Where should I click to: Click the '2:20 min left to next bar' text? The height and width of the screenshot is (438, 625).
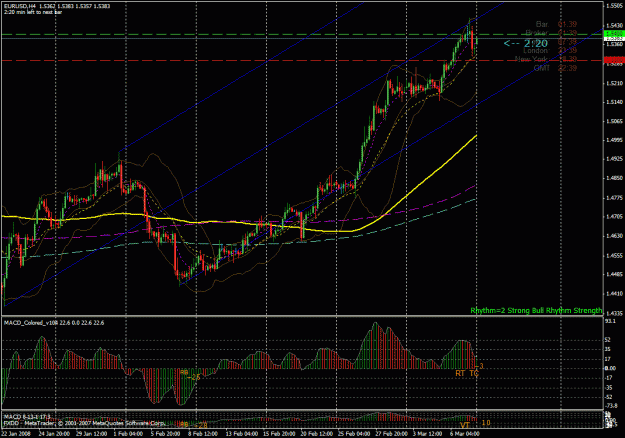(x=33, y=12)
